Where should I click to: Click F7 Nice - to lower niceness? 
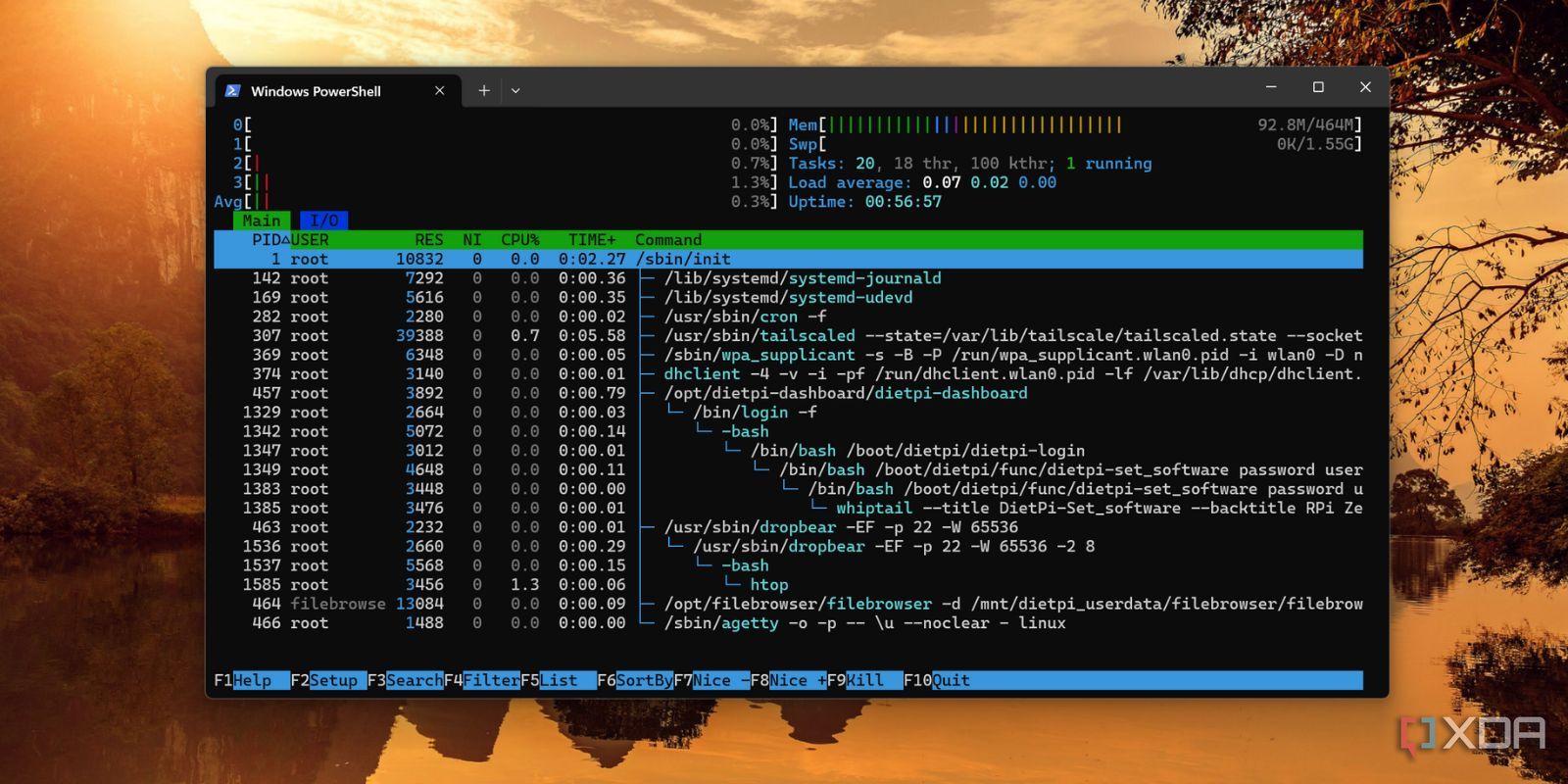[x=711, y=680]
